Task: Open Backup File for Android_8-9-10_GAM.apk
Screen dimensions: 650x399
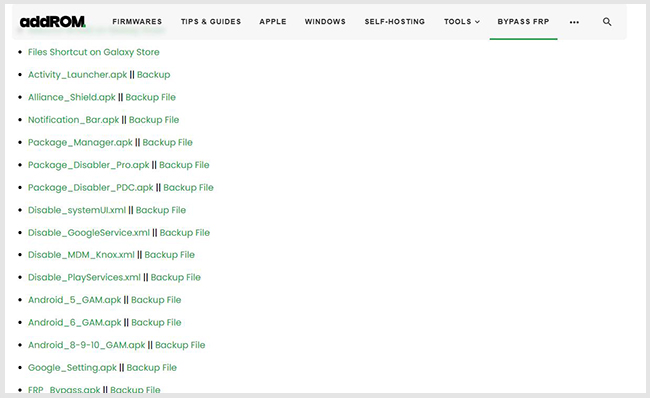Action: point(180,345)
